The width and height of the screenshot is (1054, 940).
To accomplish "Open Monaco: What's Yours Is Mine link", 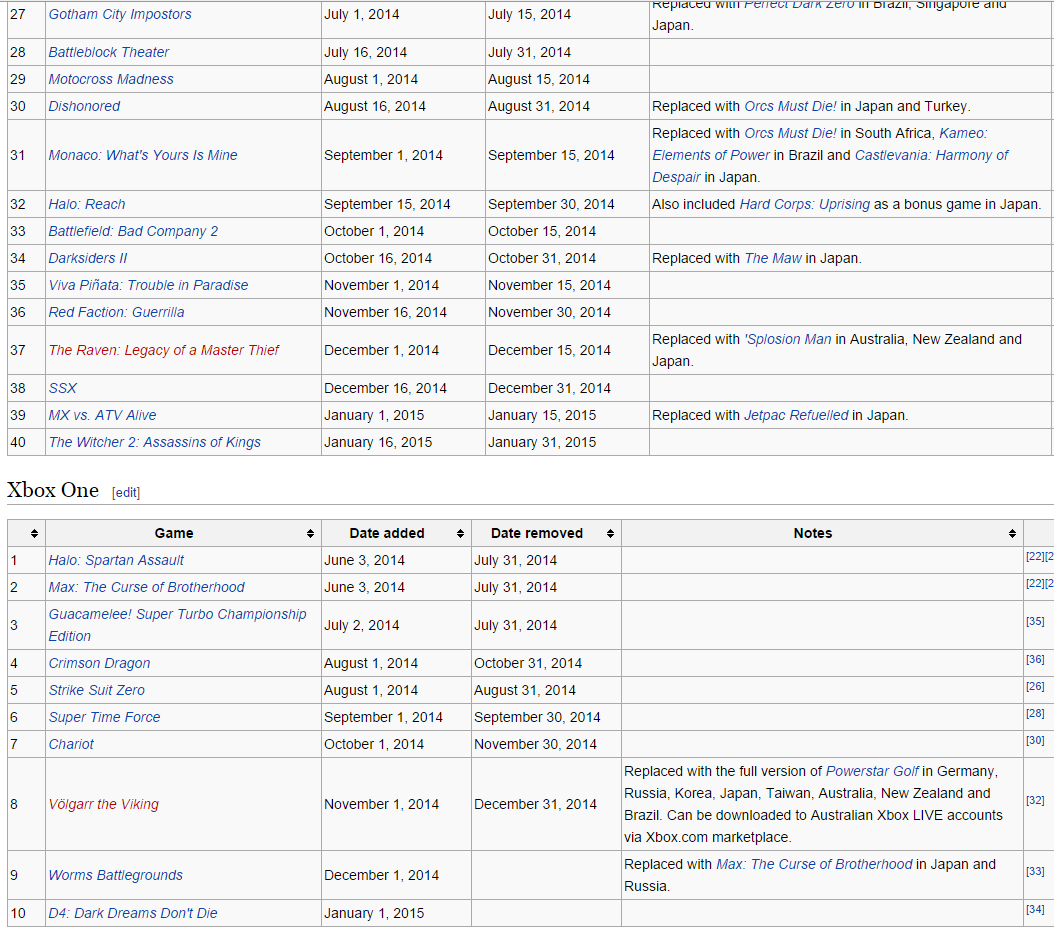I will (x=143, y=155).
